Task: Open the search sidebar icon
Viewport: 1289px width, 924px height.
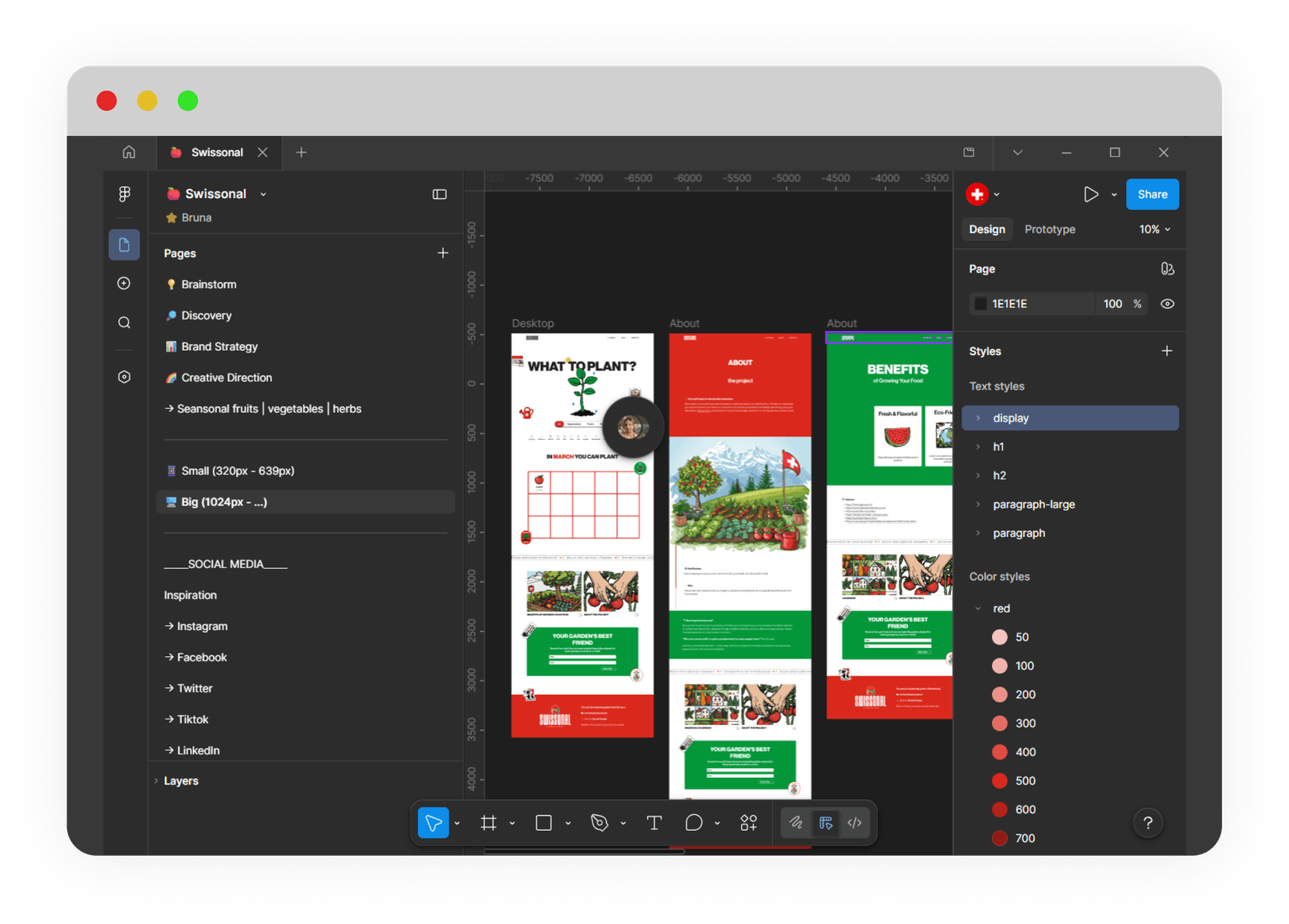Action: 124,322
